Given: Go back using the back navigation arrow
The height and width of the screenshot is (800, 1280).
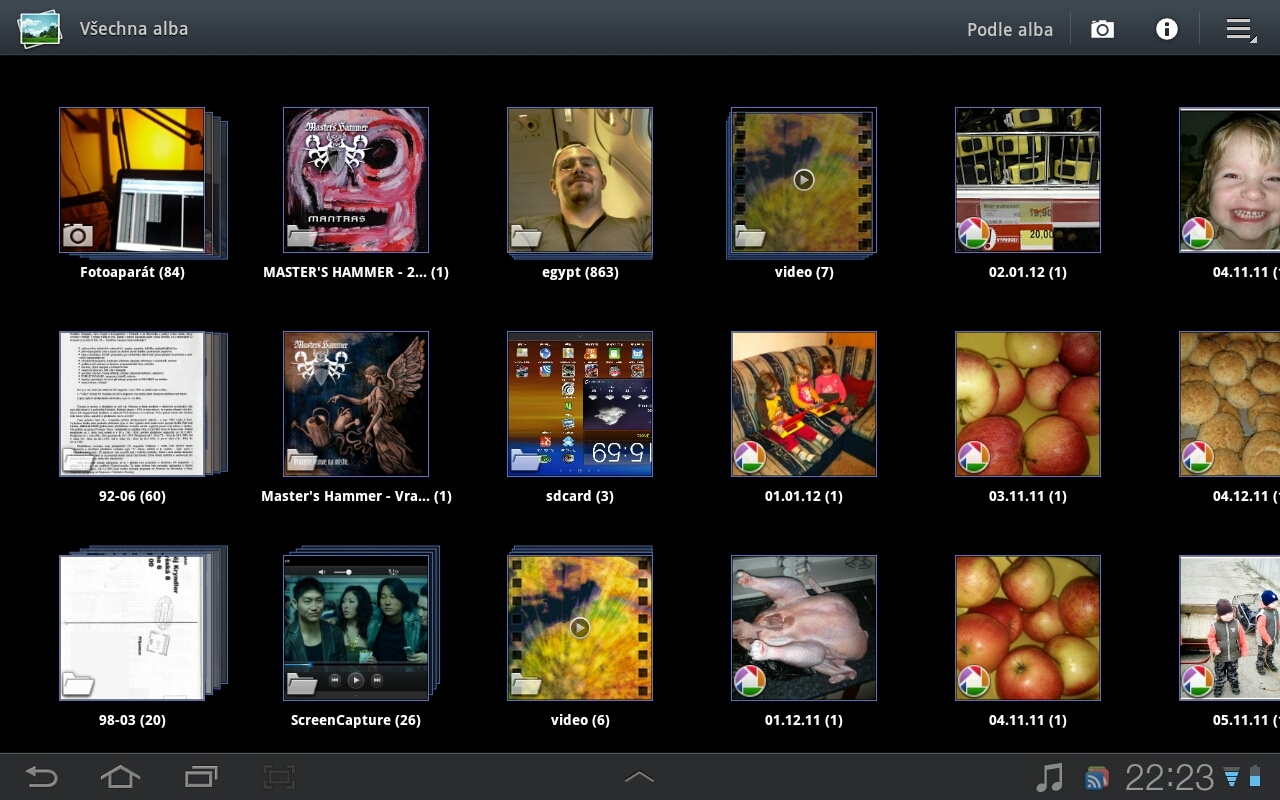Looking at the screenshot, I should [x=42, y=776].
